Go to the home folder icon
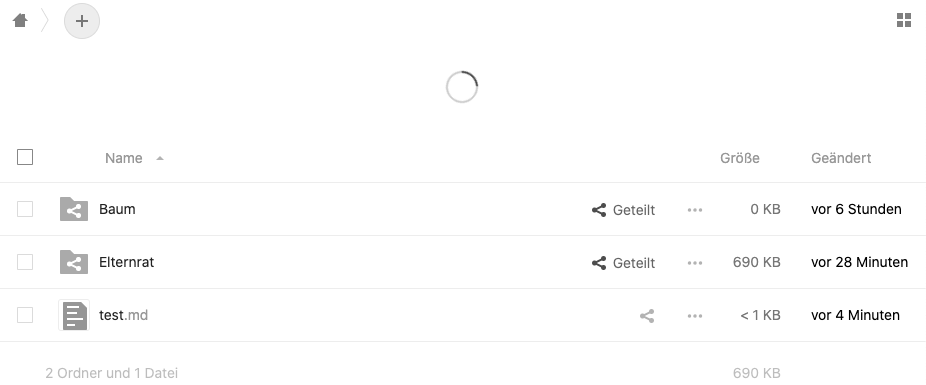 (20, 21)
